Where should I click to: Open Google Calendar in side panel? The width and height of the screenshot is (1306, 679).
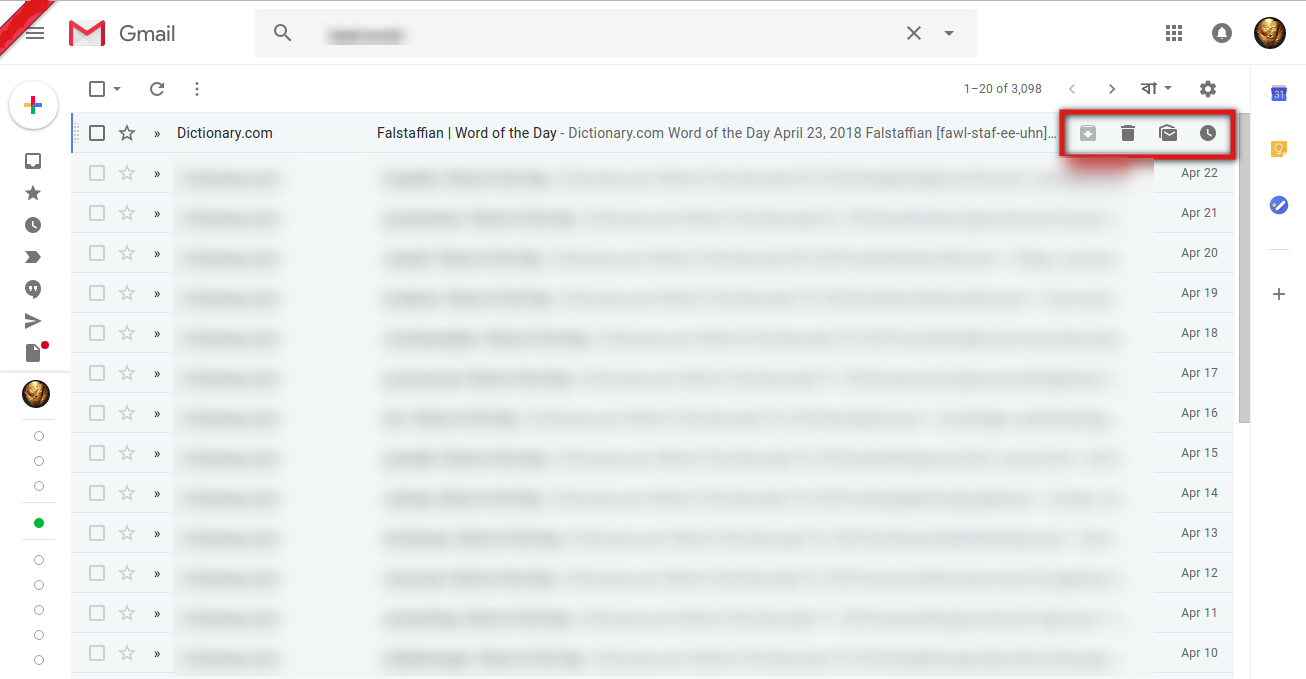coord(1278,93)
